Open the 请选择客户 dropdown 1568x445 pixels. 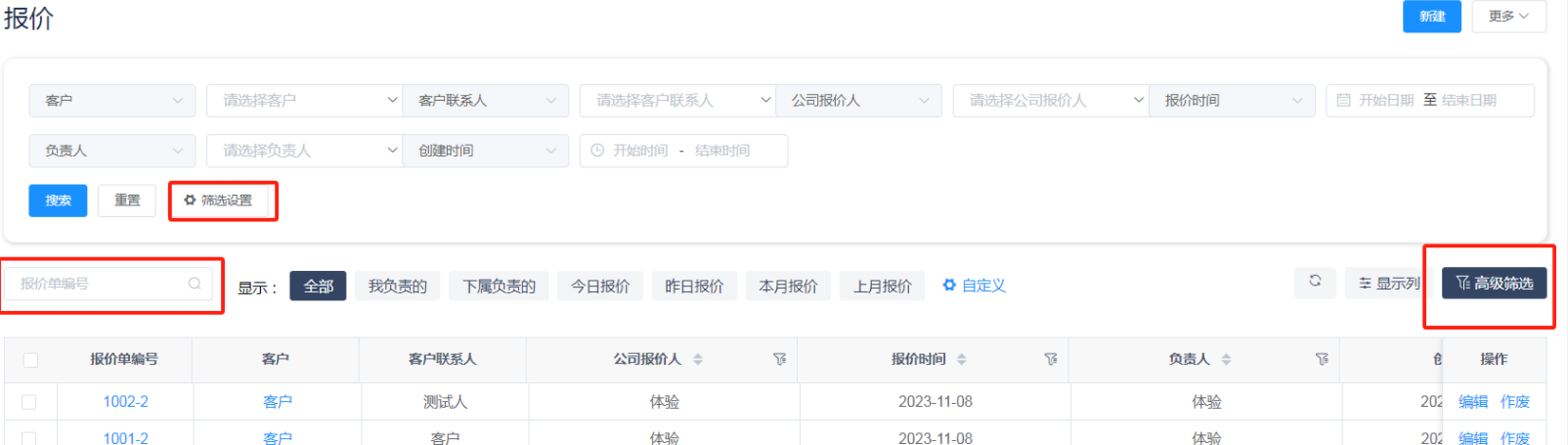click(304, 101)
